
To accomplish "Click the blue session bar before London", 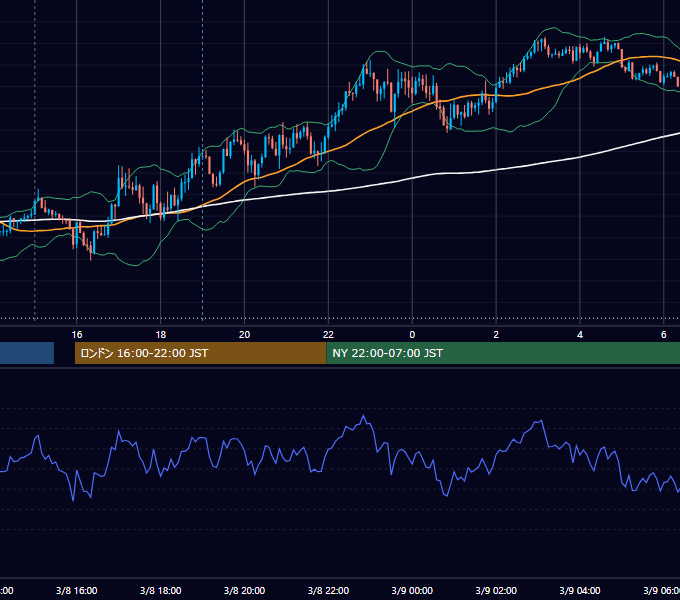I will click(27, 353).
